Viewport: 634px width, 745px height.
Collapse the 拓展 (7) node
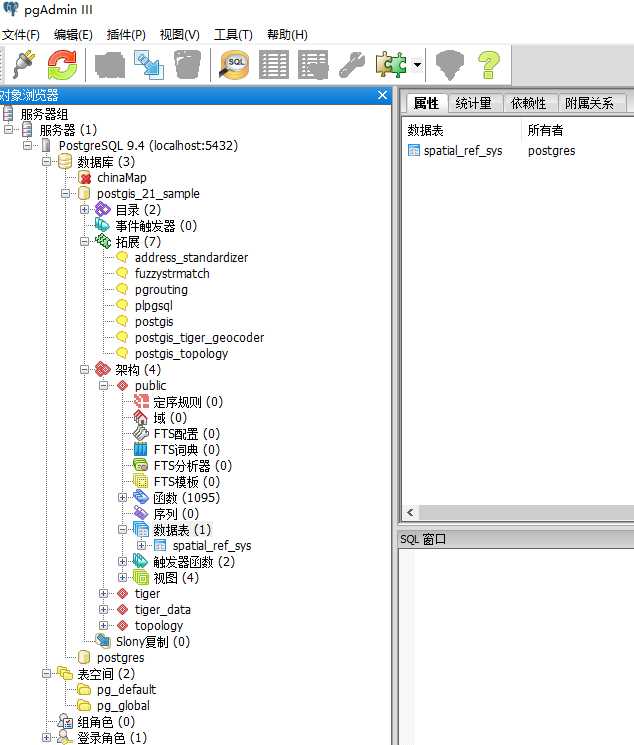click(85, 241)
